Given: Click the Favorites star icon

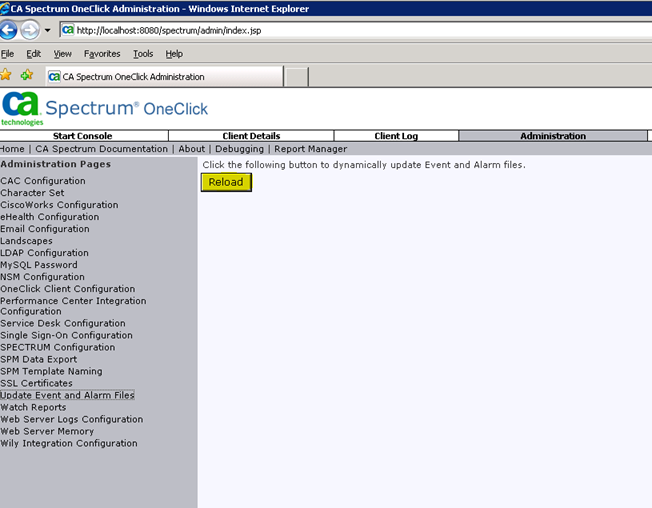Looking at the screenshot, I should pos(6,75).
